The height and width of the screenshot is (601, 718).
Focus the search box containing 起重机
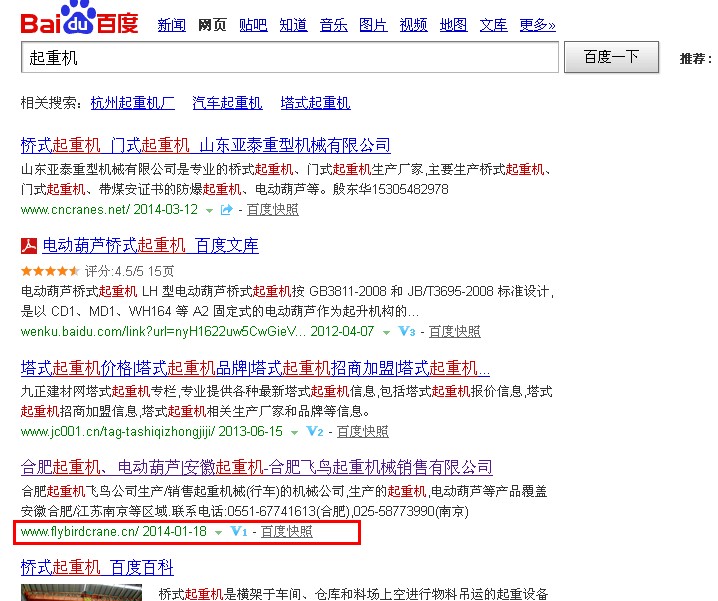click(290, 57)
